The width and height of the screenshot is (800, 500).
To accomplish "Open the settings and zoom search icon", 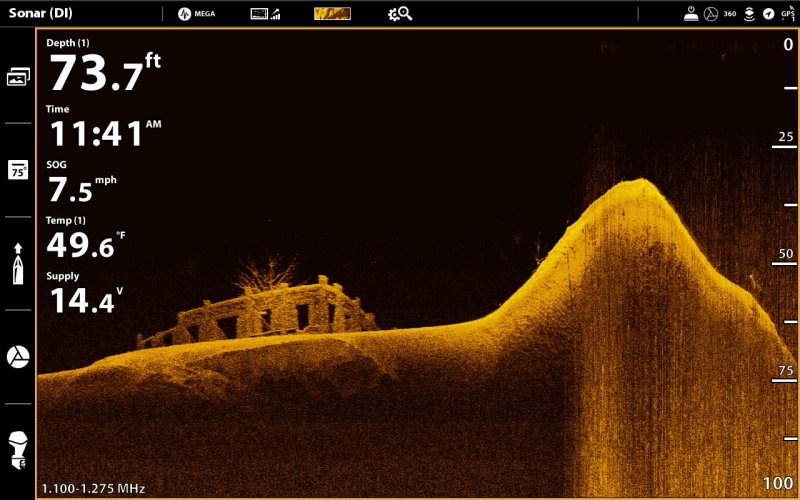I will click(400, 14).
